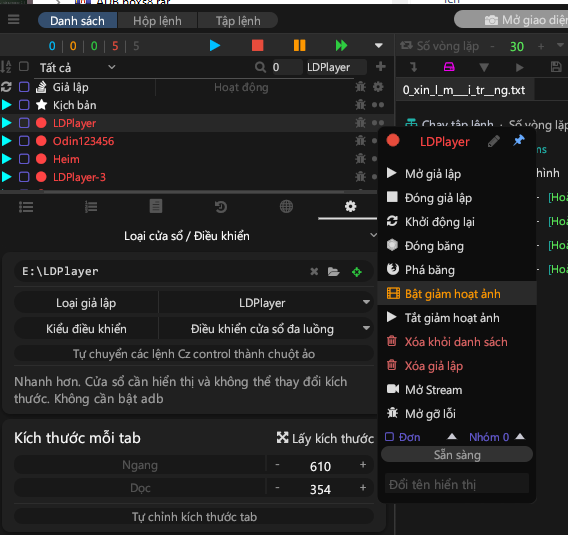Toggle the select-all checkbox beside Tất cả

tap(24, 67)
